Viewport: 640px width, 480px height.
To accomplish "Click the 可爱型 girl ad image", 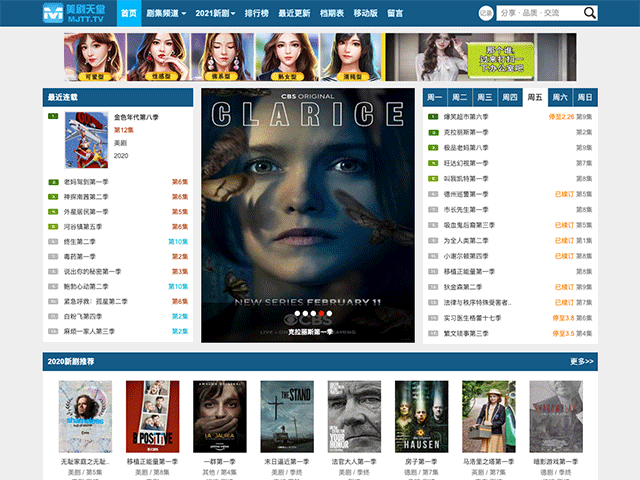I will tap(94, 57).
